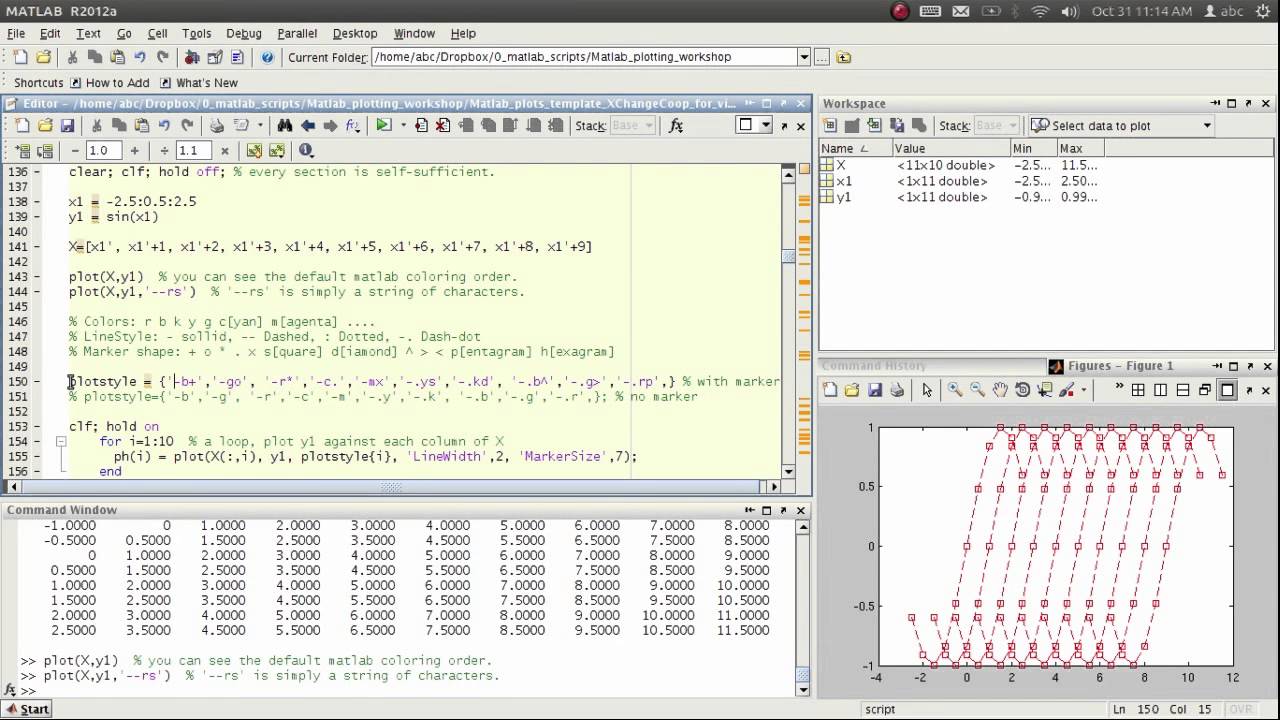
Task: Sort Workspace by Name column header
Action: click(855, 148)
